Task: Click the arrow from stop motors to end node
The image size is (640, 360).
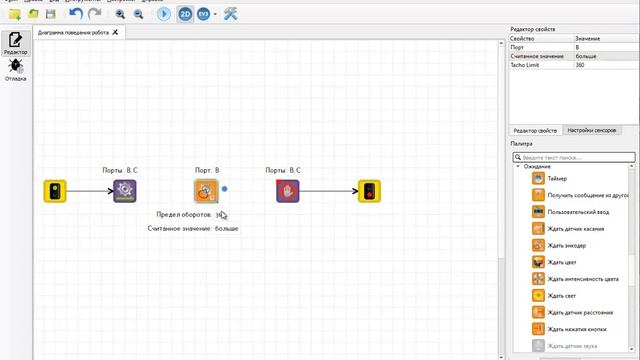Action: pos(329,191)
